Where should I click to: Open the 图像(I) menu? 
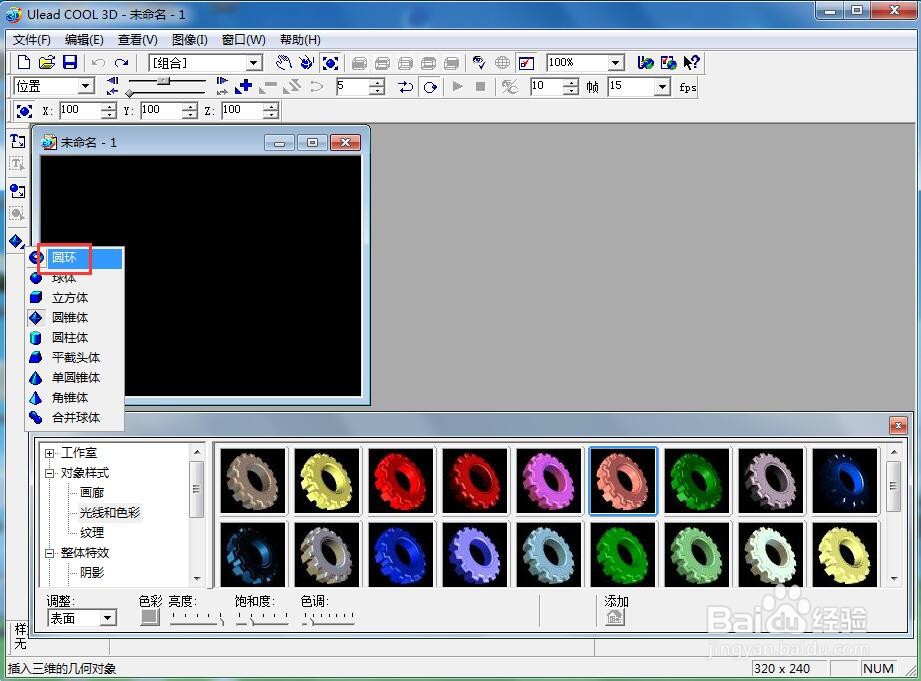tap(190, 40)
